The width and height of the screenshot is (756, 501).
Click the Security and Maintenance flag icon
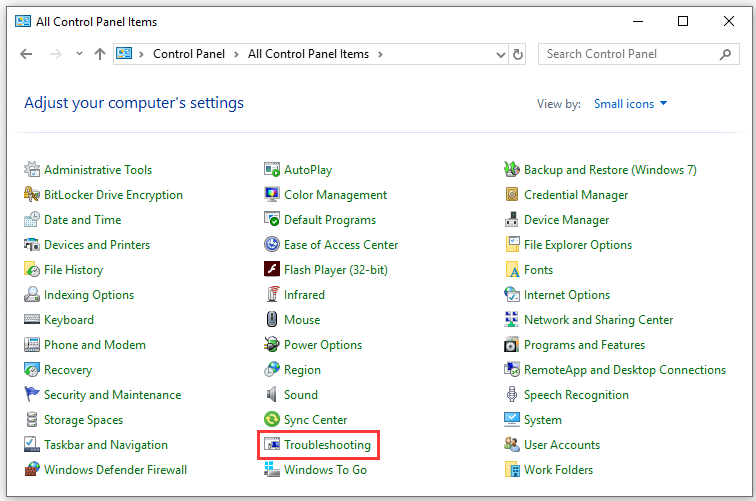32,394
